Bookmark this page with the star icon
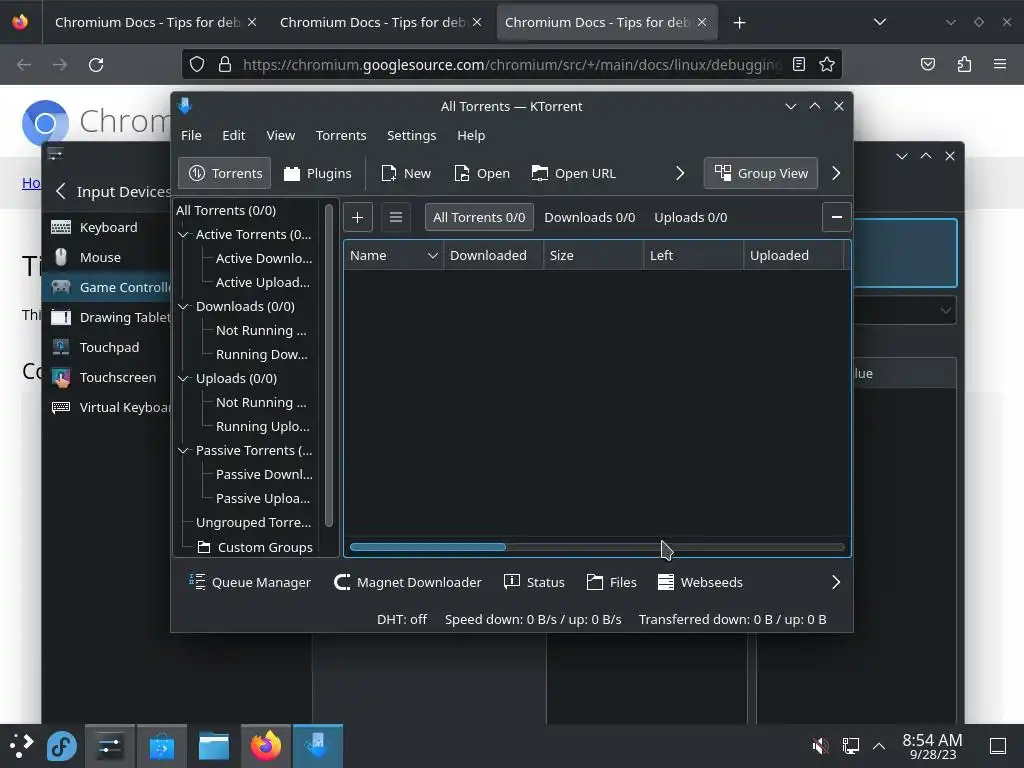Screen dimensions: 1024x768 point(827,64)
